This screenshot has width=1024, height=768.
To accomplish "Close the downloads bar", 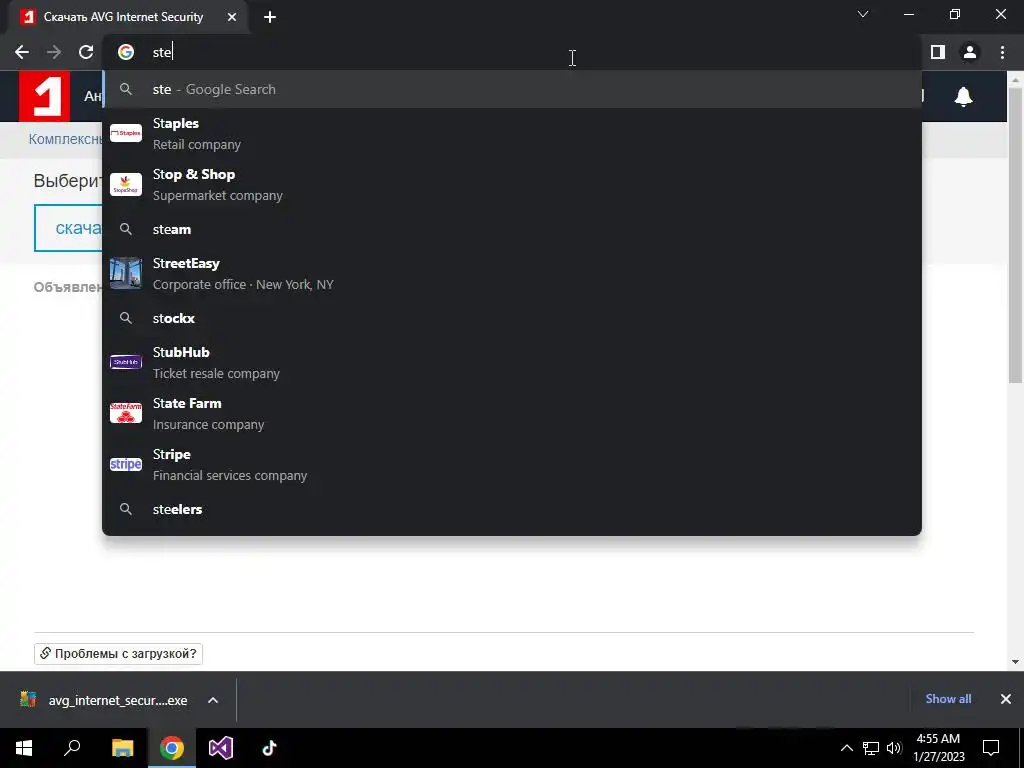I will [x=1006, y=699].
